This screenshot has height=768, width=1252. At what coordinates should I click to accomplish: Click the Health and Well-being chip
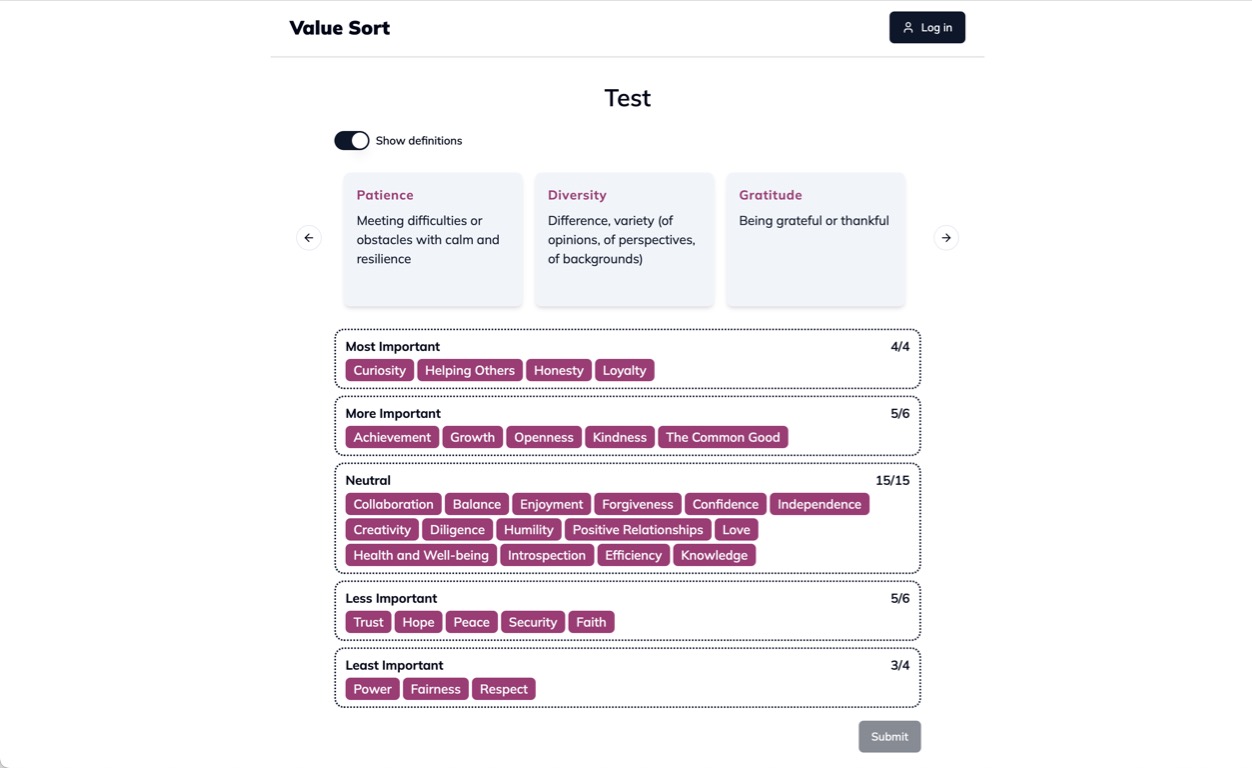pyautogui.click(x=420, y=555)
